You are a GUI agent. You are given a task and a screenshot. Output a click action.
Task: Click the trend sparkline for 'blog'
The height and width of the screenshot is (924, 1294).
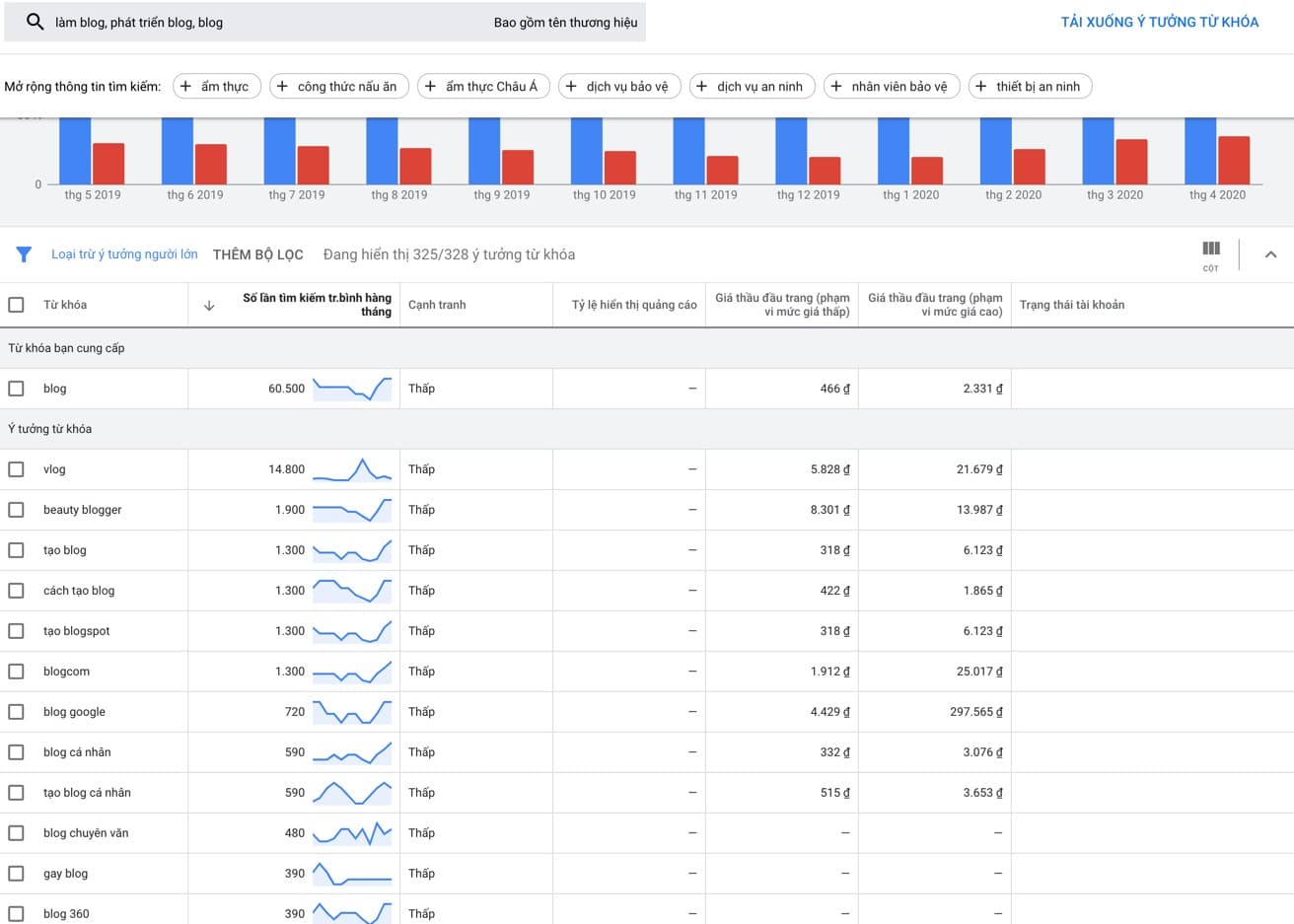[352, 389]
